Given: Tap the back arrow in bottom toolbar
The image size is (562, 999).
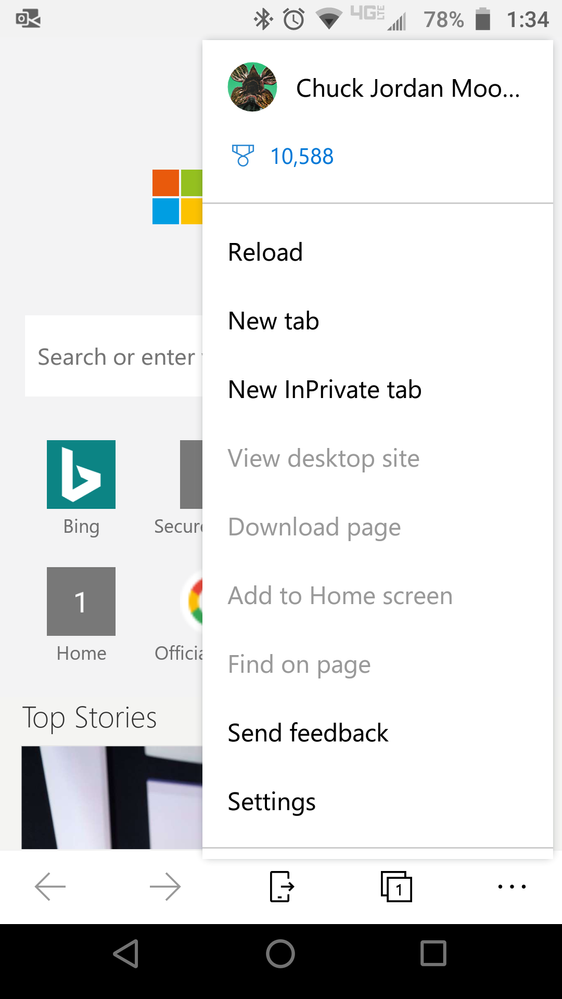Looking at the screenshot, I should (x=50, y=886).
